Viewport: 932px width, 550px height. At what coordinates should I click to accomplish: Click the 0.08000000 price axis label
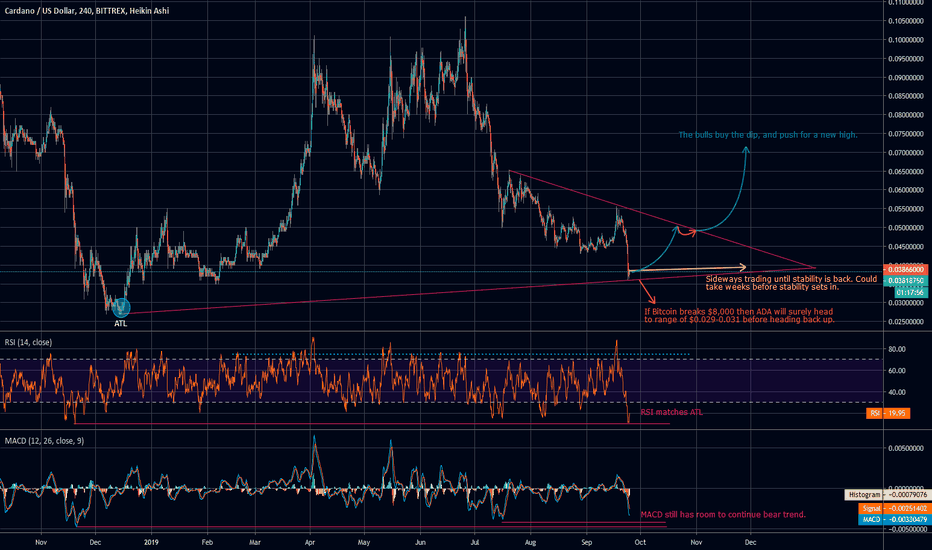[906, 115]
